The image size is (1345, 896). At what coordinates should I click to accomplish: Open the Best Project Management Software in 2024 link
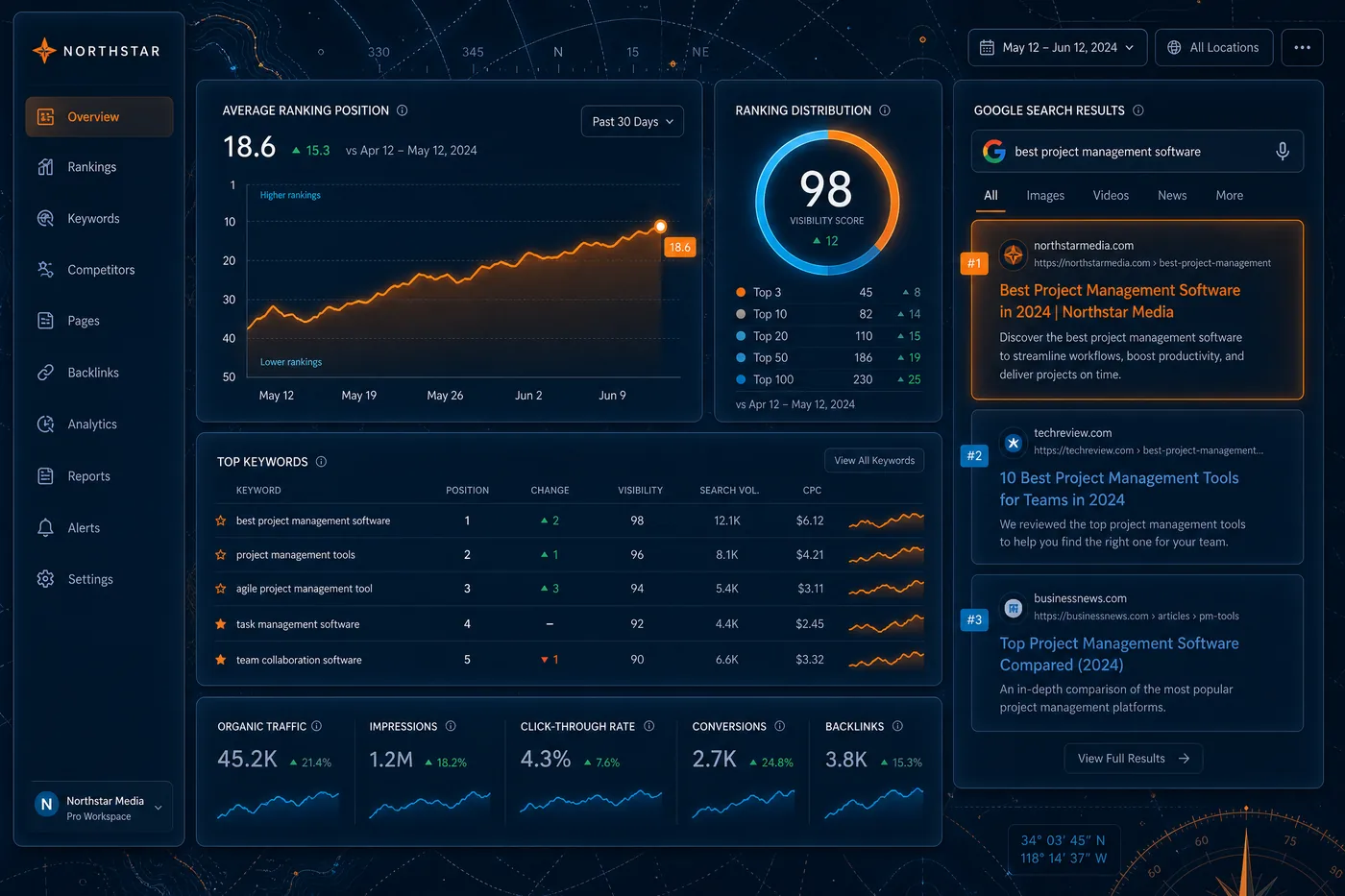[x=1120, y=301]
